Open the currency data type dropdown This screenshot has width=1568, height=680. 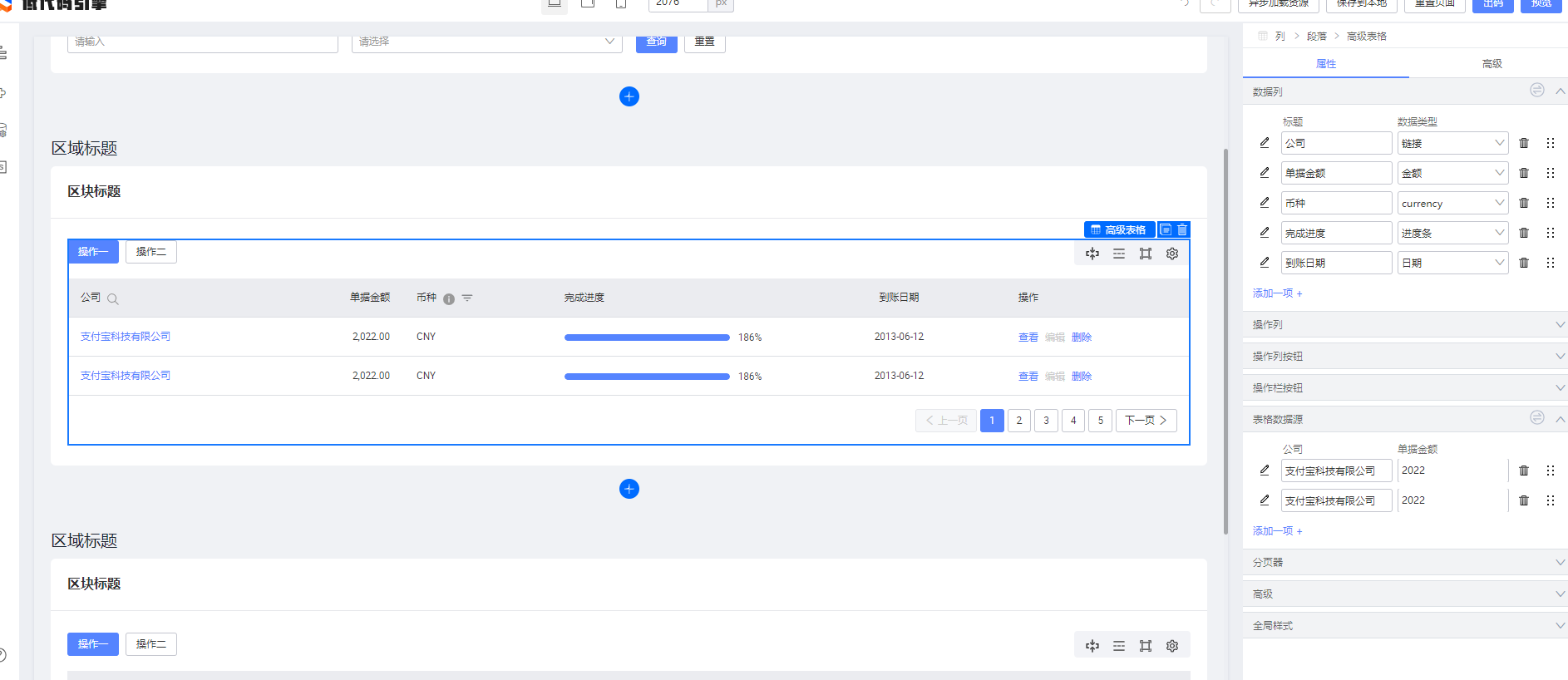click(x=1452, y=203)
